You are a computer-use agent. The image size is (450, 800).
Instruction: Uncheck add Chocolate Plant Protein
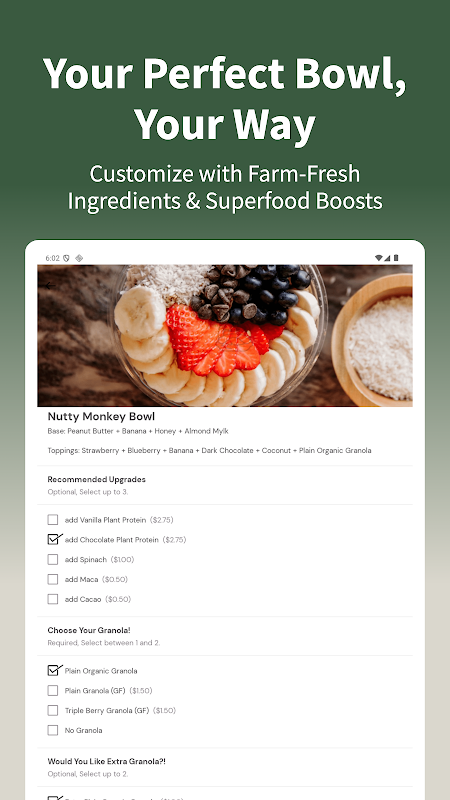[x=53, y=539]
